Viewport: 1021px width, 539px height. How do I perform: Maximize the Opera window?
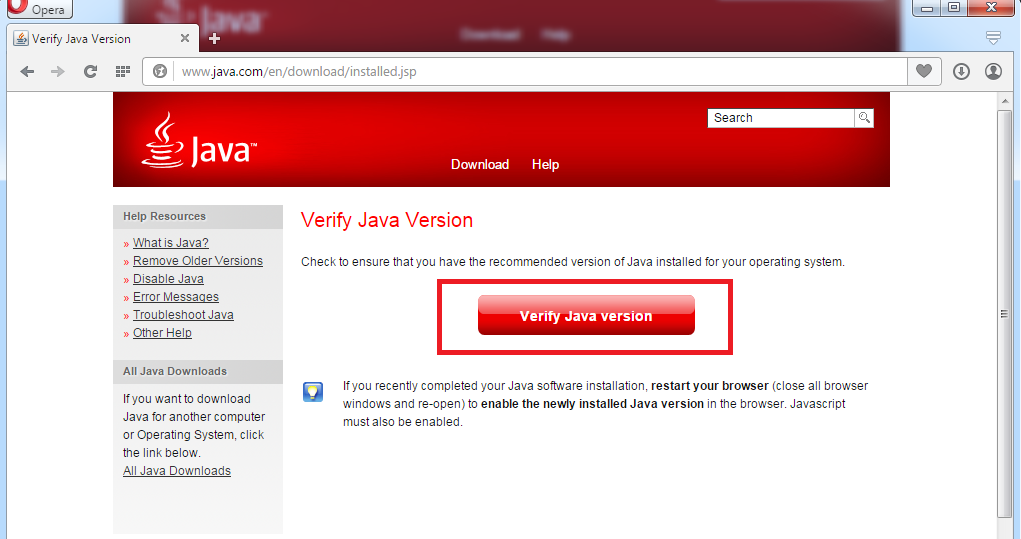[x=954, y=8]
